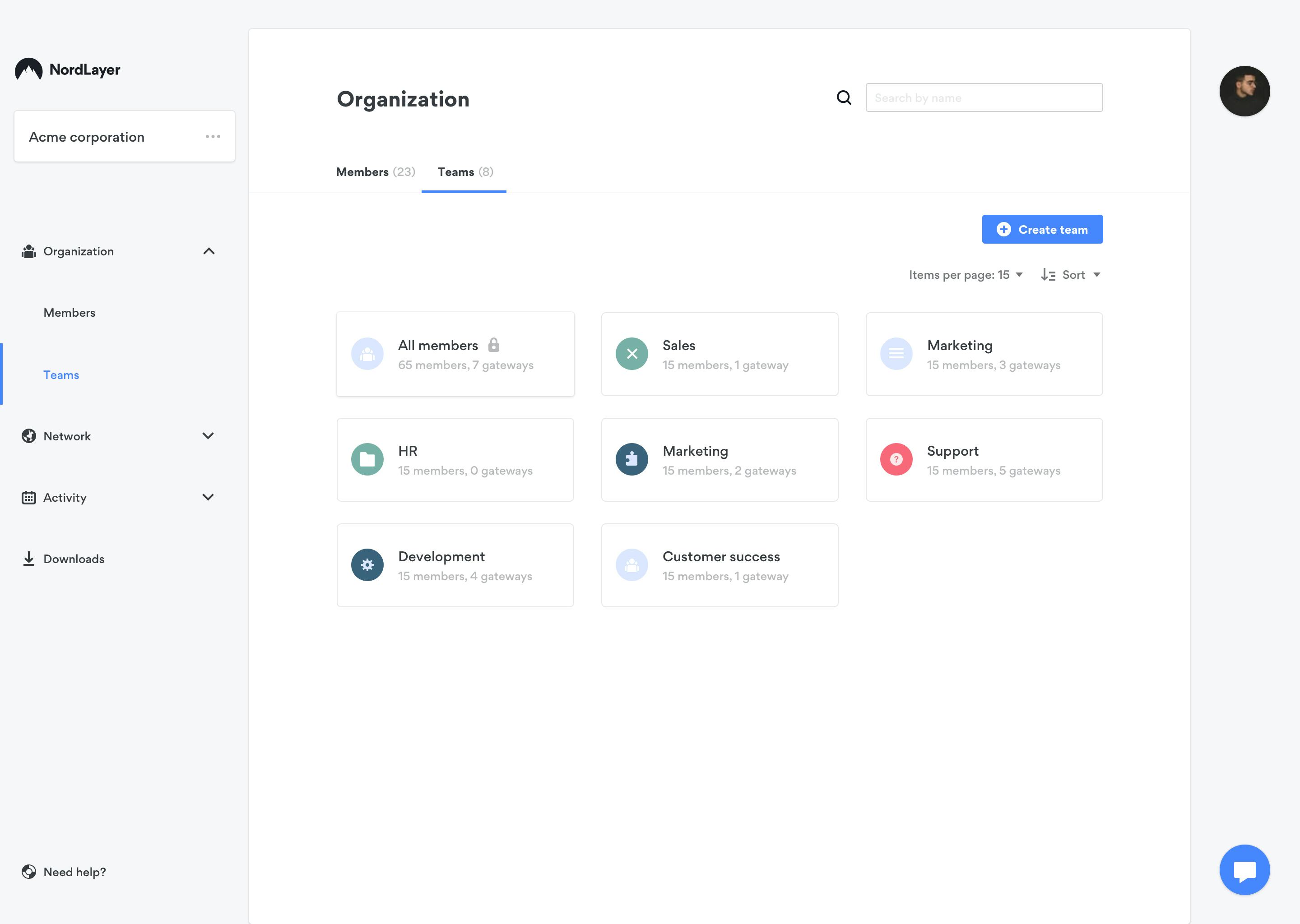
Task: Switch to the Members tab
Action: click(375, 172)
